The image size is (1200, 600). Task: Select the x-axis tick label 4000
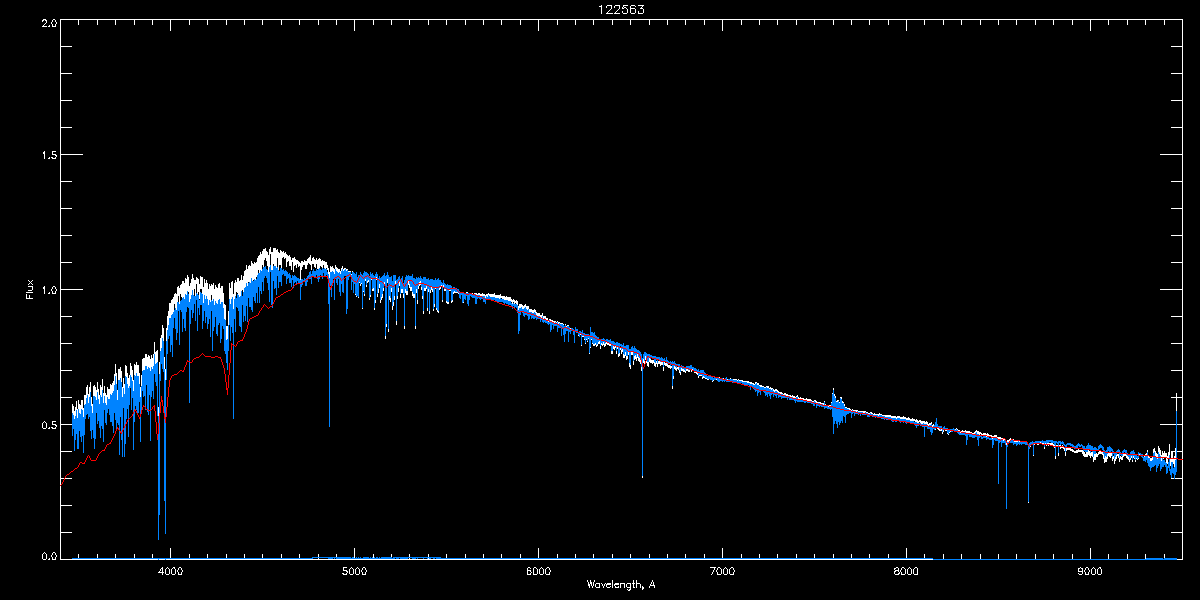[171, 571]
